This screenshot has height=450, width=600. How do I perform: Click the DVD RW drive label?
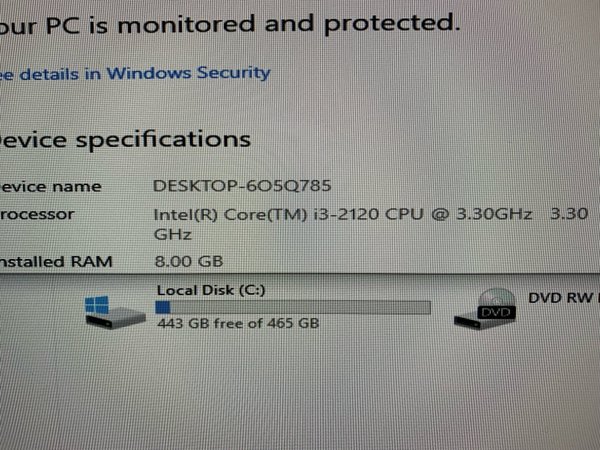[x=560, y=298]
